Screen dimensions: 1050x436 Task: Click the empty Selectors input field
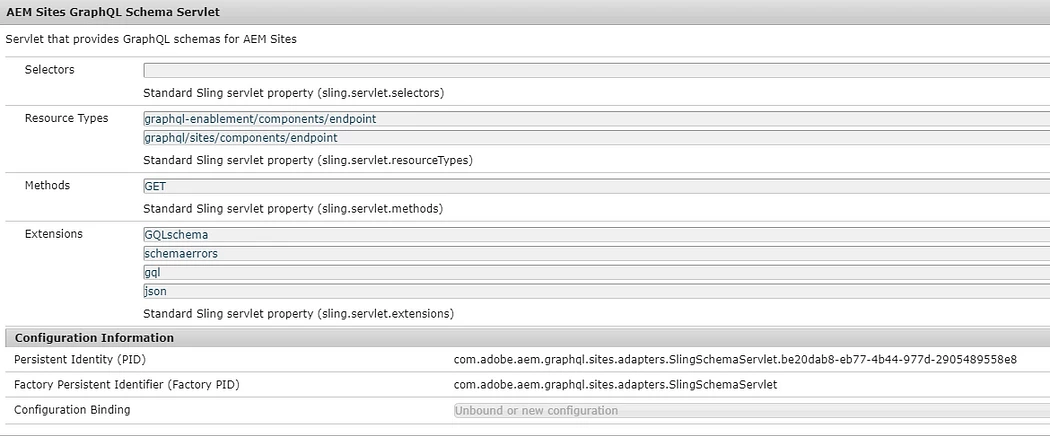click(x=597, y=70)
